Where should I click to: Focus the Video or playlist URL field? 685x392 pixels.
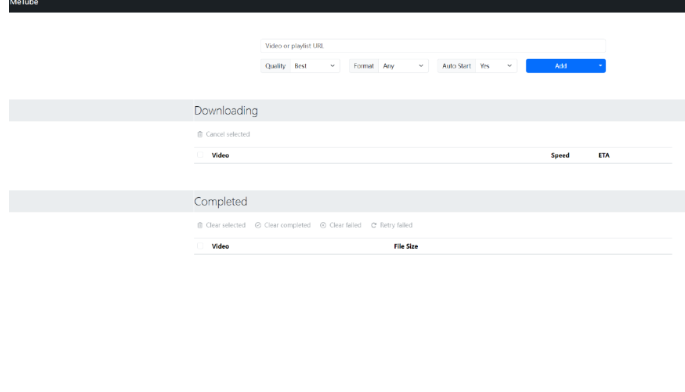click(x=433, y=46)
